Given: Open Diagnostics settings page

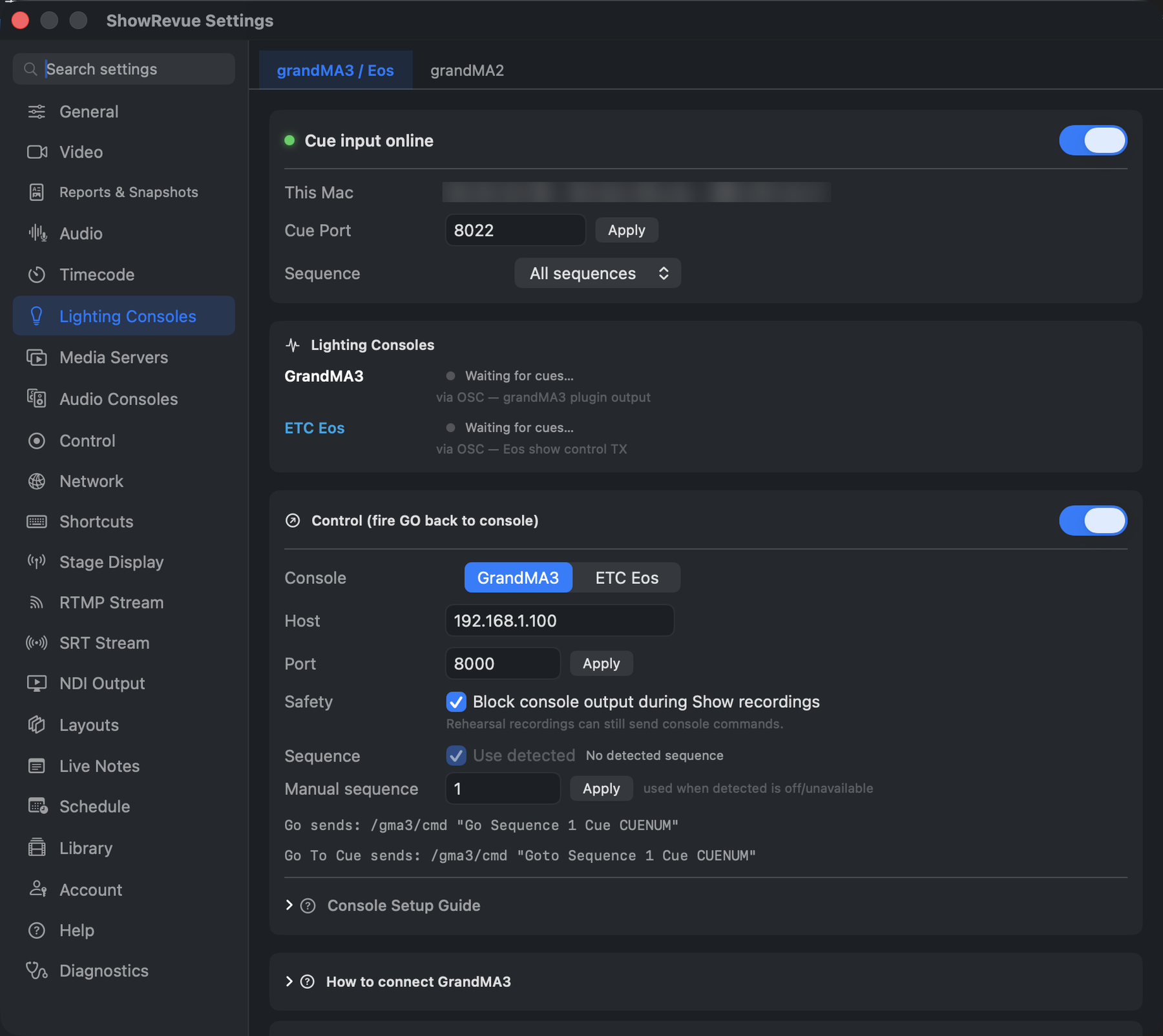Looking at the screenshot, I should (x=123, y=970).
